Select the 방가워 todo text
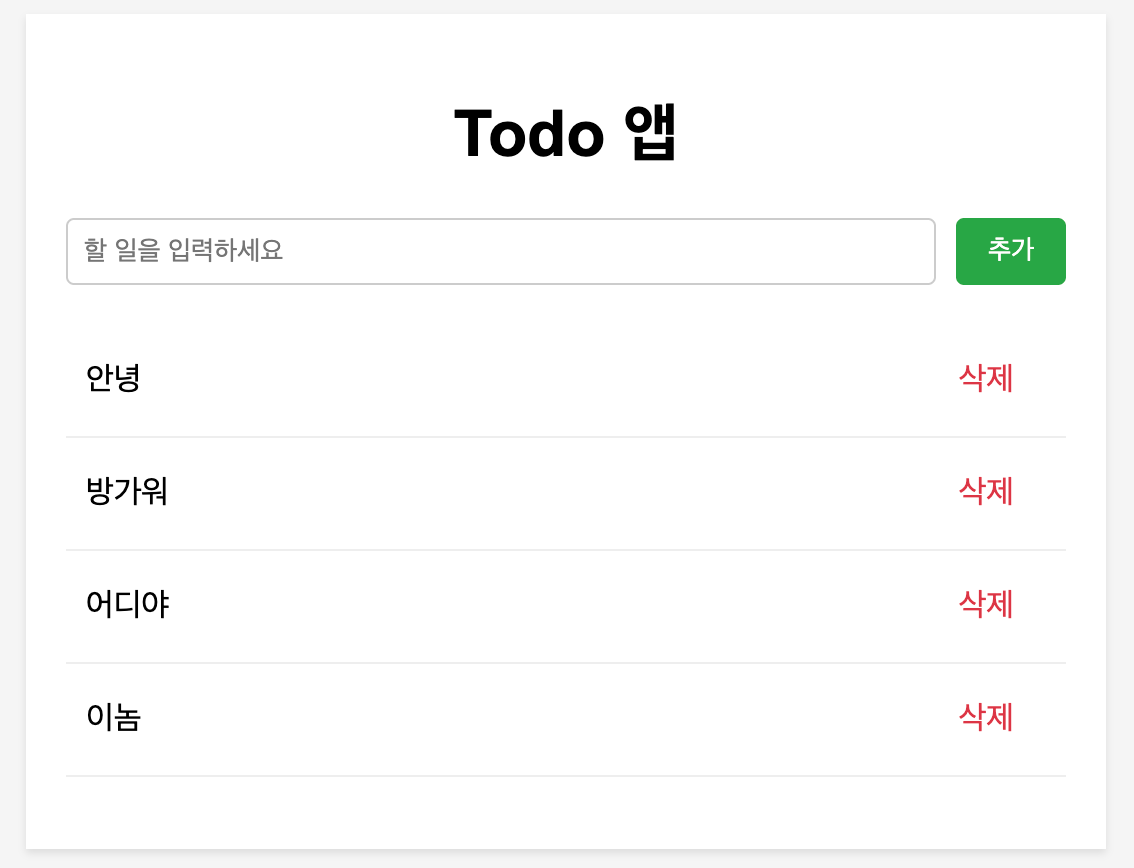1134x868 pixels. tap(127, 491)
